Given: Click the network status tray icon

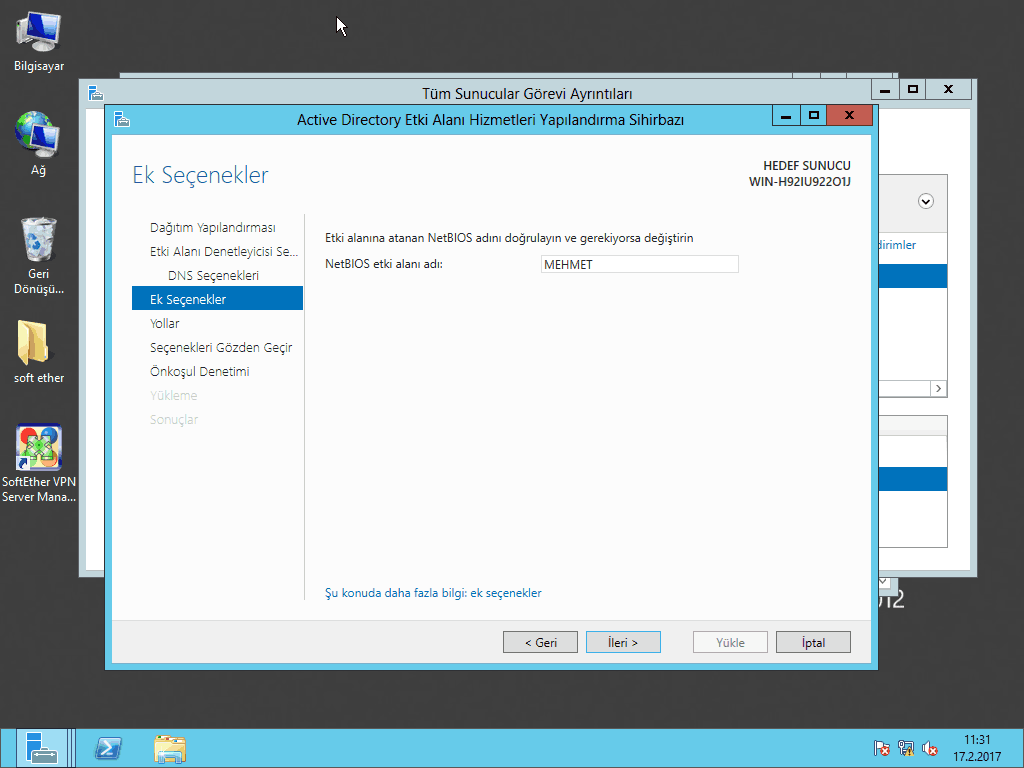Looking at the screenshot, I should click(x=906, y=748).
